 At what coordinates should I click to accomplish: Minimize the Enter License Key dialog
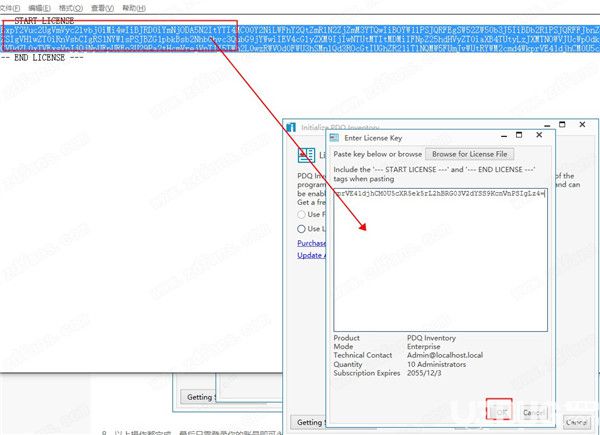click(504, 135)
